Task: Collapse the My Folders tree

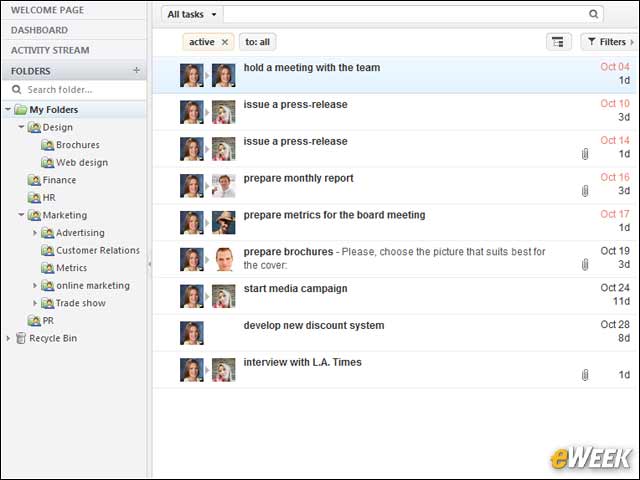Action: pos(8,109)
